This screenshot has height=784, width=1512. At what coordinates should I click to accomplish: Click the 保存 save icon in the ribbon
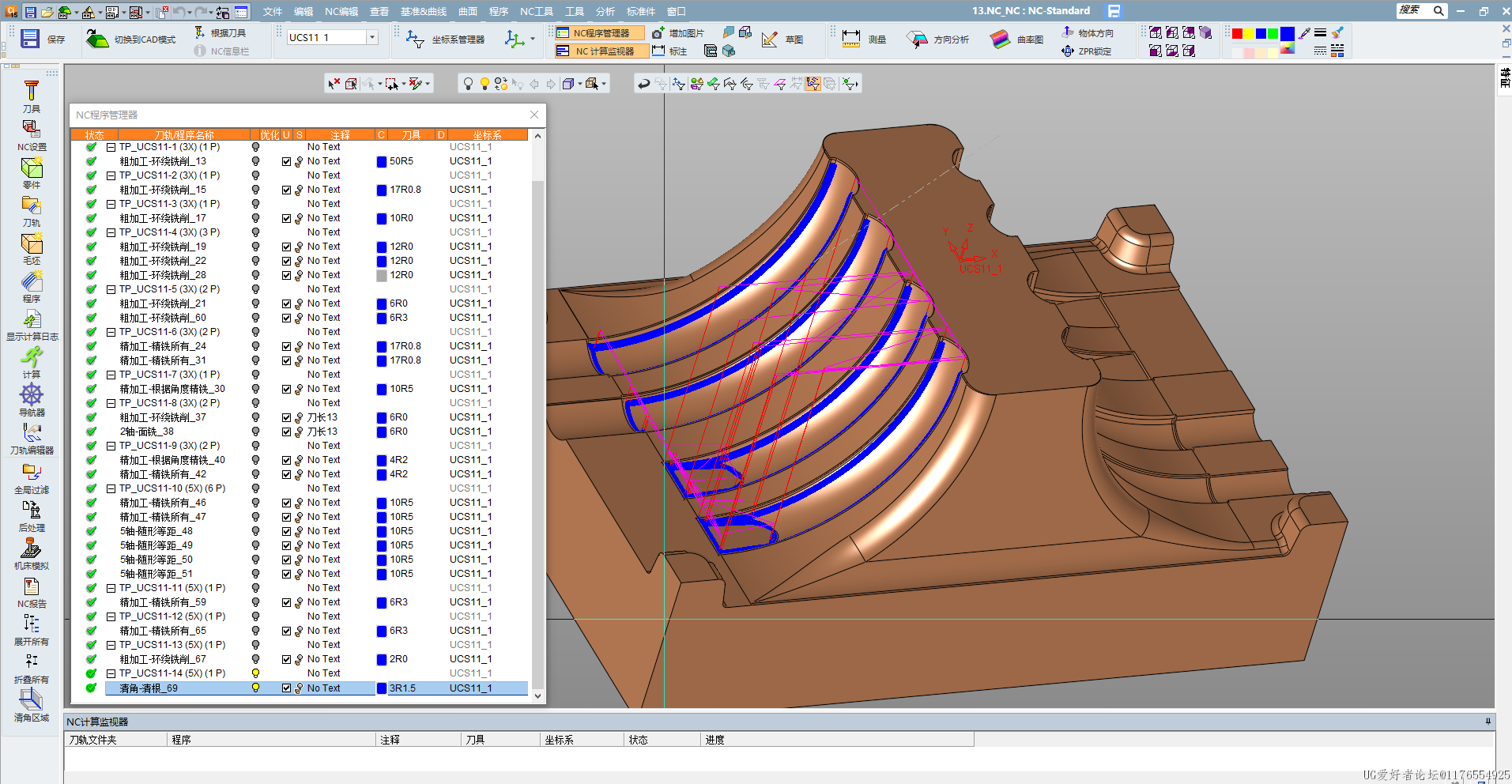30,39
